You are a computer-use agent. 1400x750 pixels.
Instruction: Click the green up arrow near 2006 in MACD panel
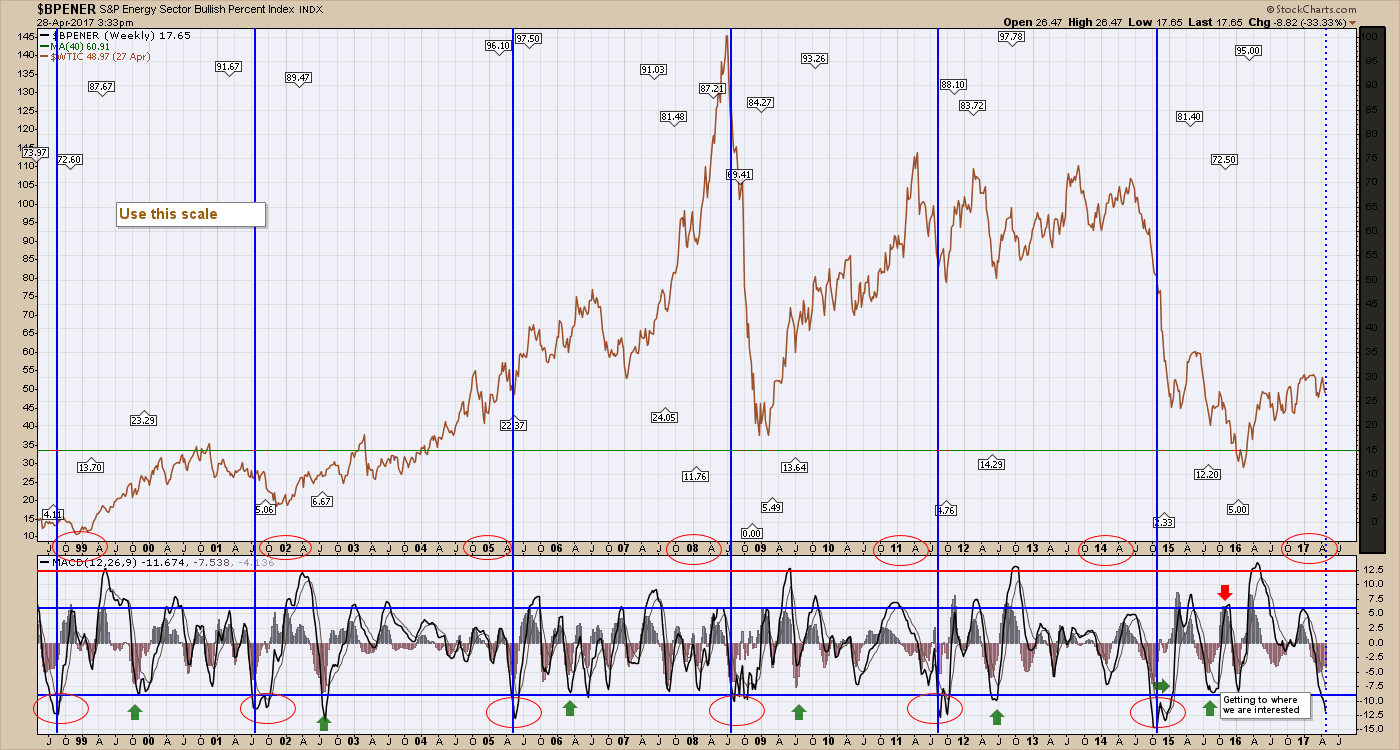pos(569,708)
